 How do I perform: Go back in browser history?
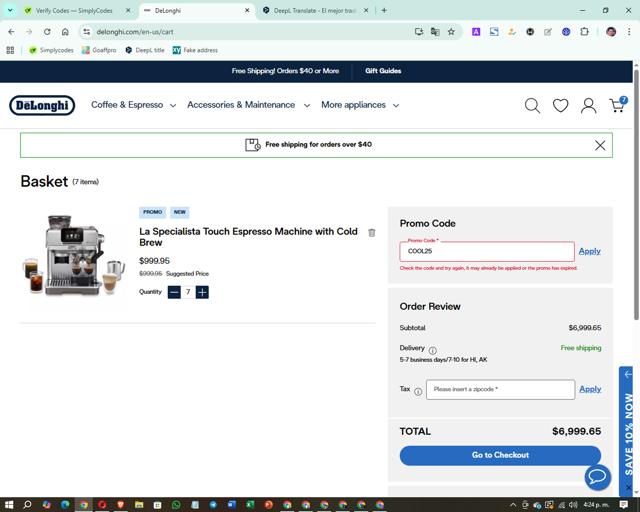click(x=11, y=31)
